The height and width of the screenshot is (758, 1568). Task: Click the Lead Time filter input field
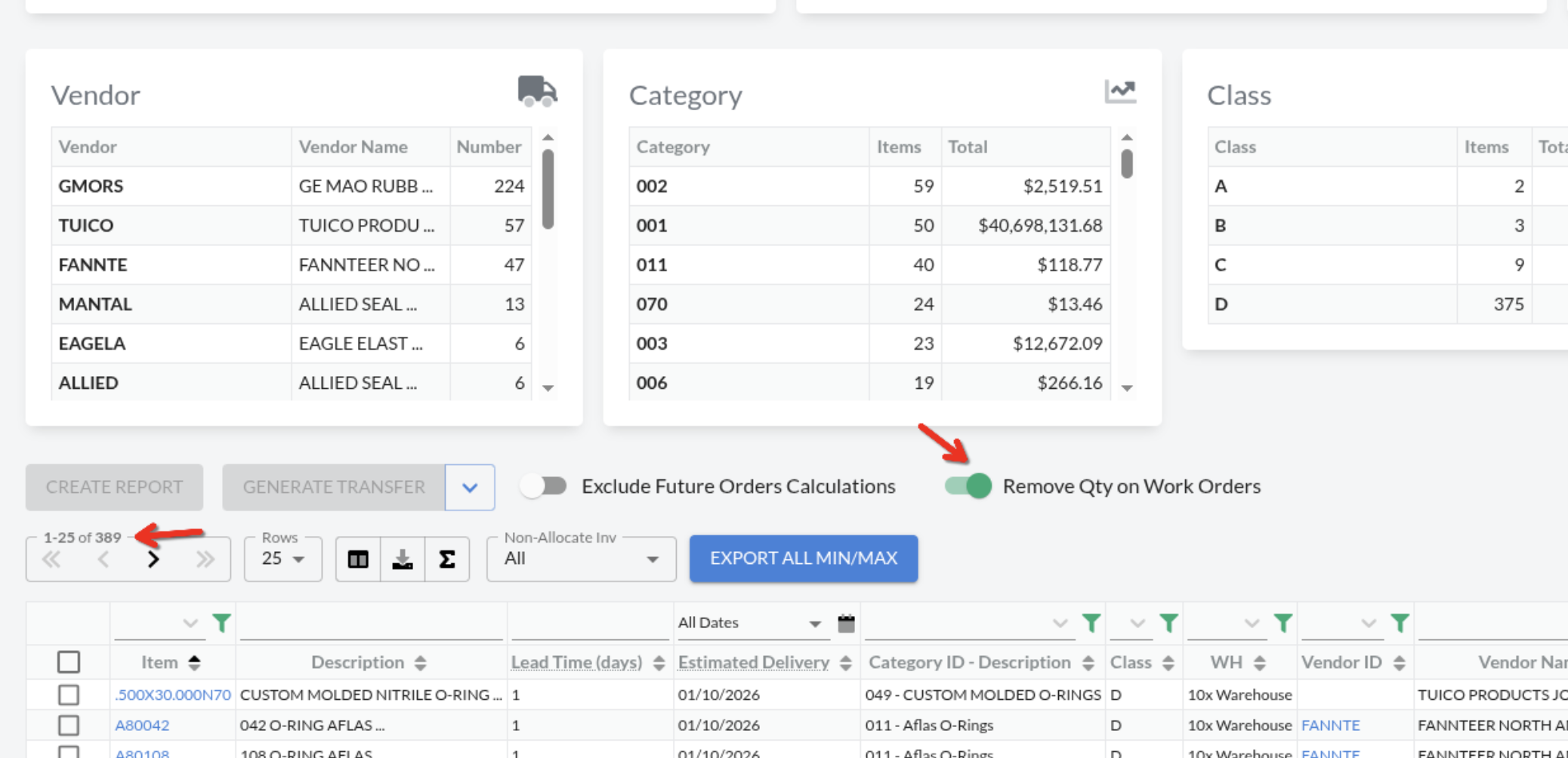click(590, 624)
